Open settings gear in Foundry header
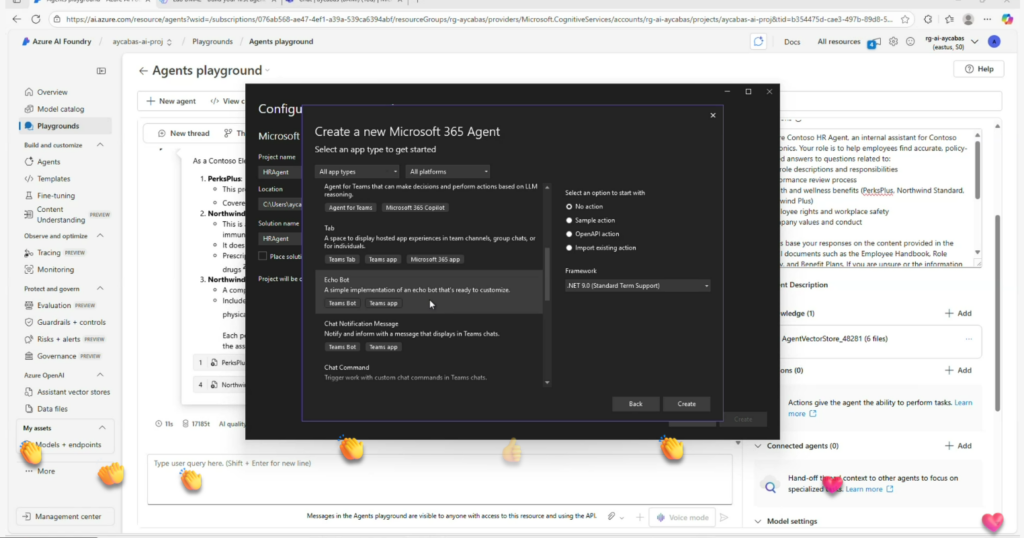 [x=893, y=42]
